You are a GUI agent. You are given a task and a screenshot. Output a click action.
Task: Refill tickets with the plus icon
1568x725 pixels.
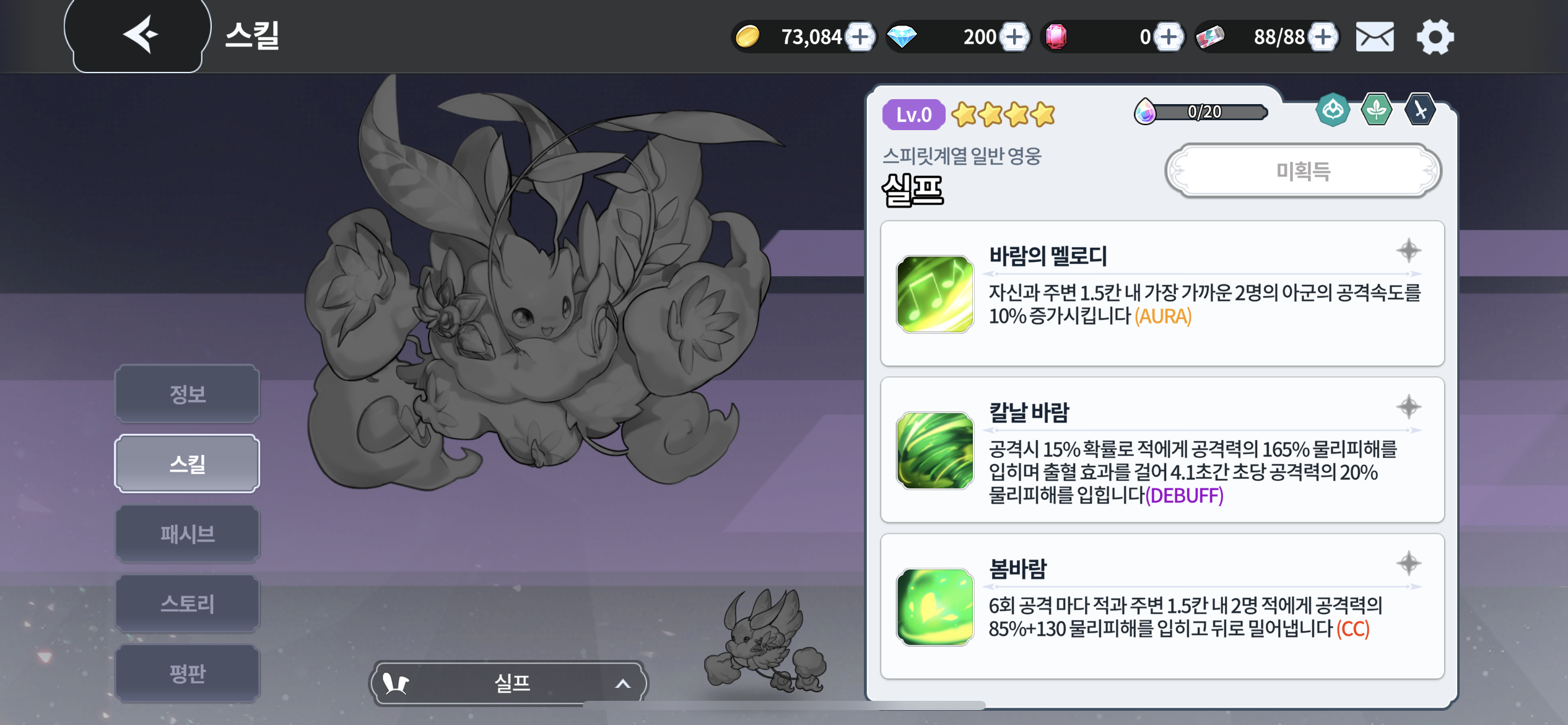coord(1323,37)
